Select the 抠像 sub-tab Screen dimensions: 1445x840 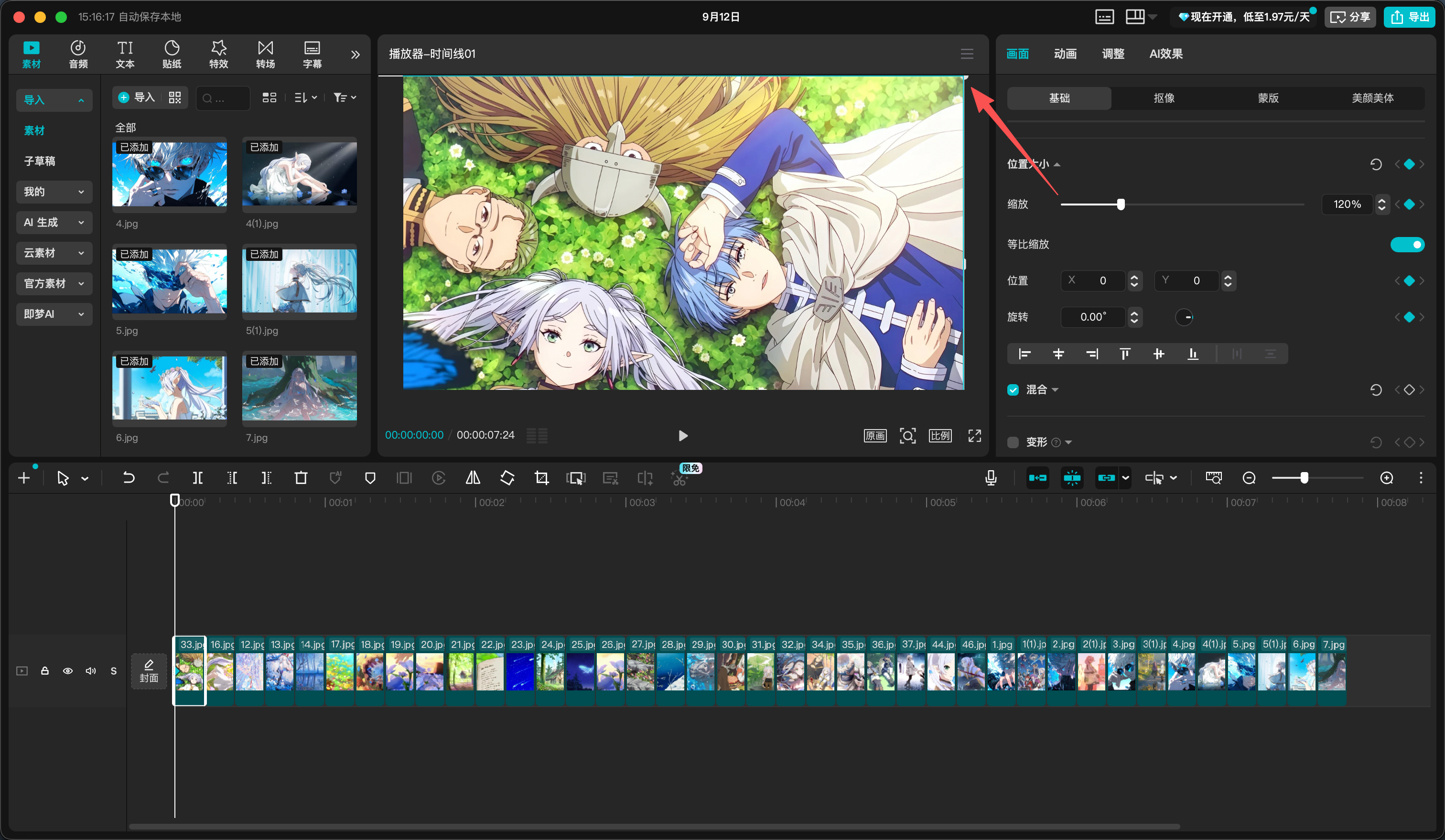[1164, 98]
